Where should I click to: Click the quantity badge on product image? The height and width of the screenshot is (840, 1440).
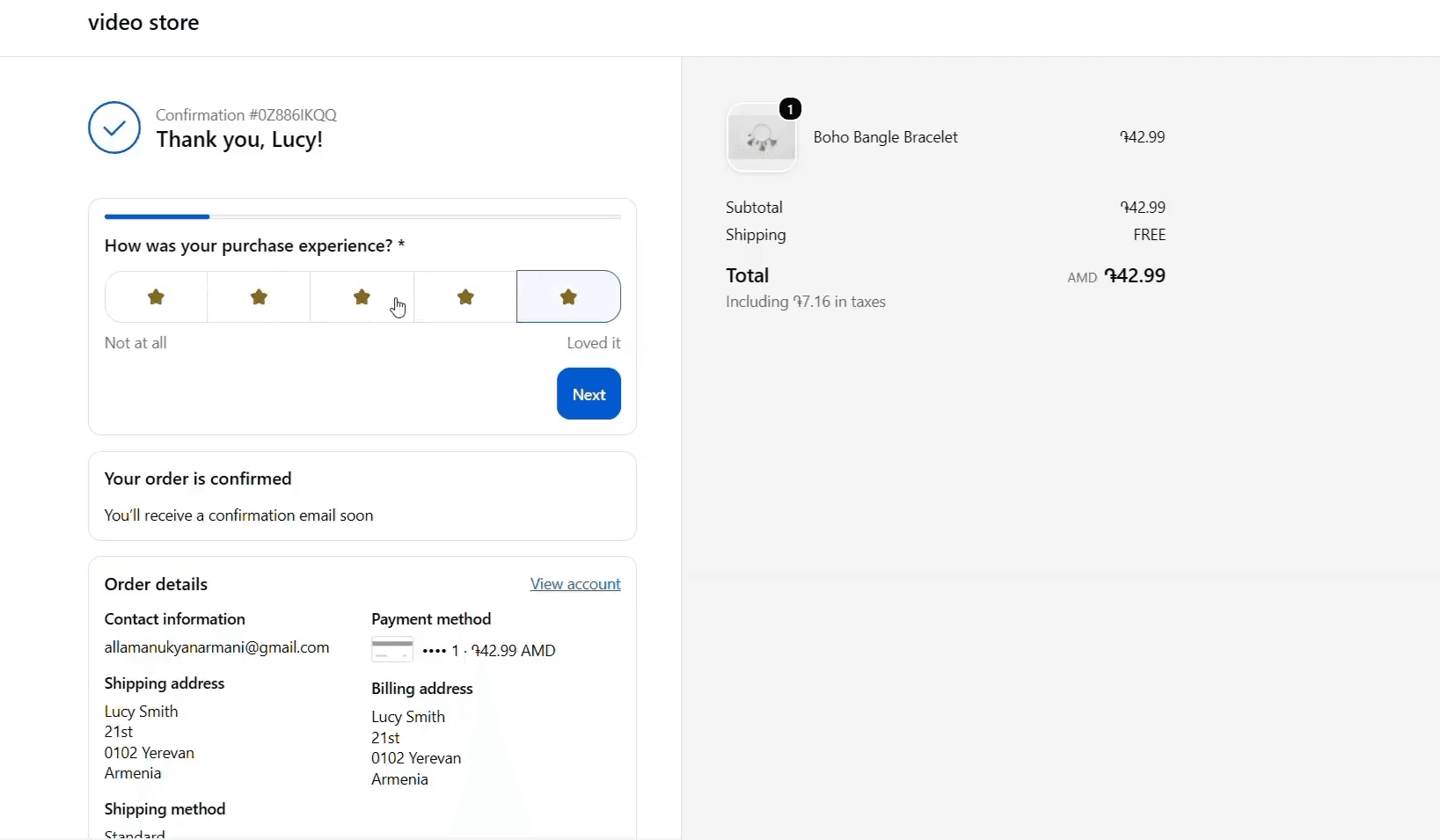[791, 109]
